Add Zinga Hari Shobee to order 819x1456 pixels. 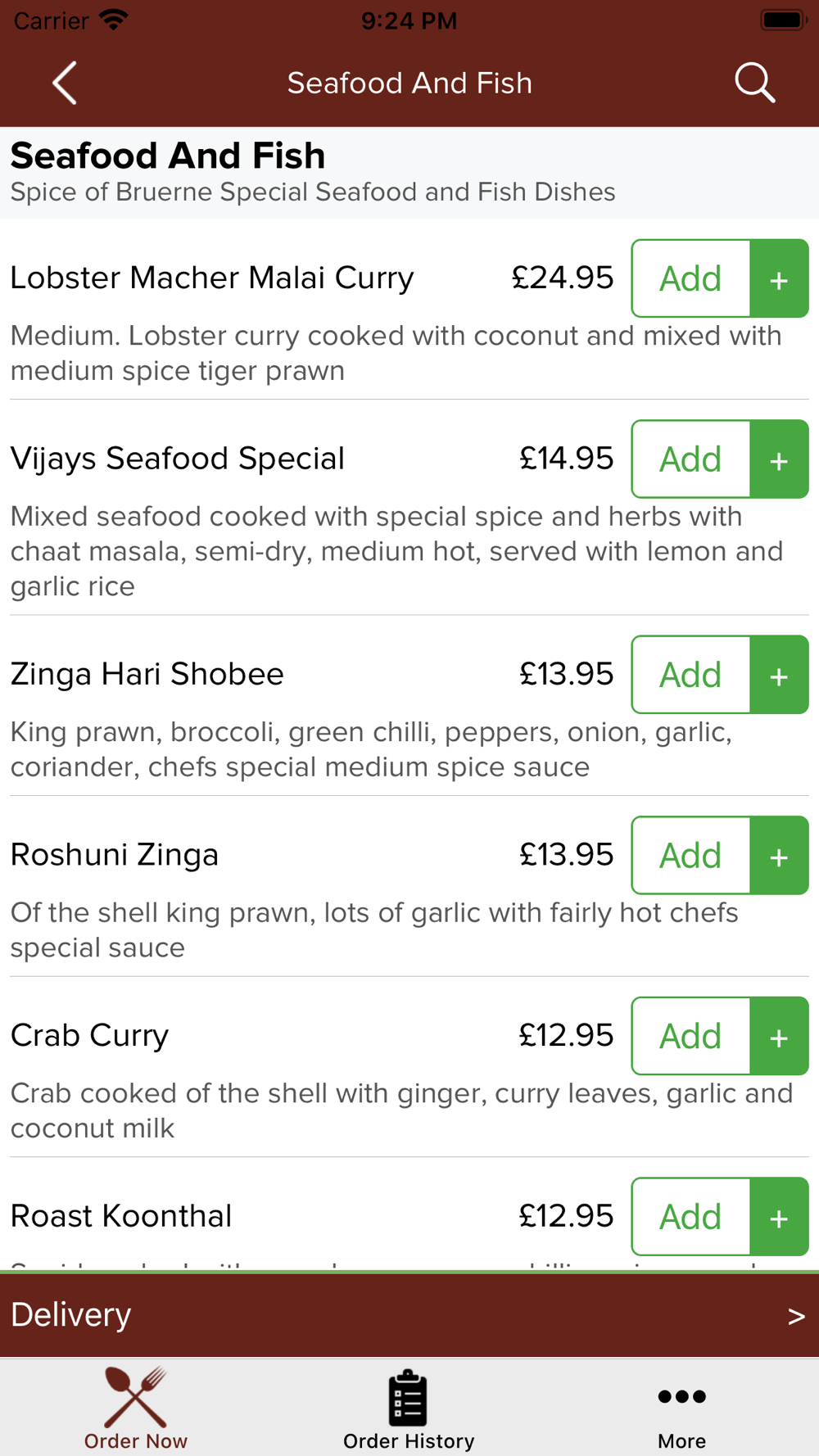click(691, 675)
